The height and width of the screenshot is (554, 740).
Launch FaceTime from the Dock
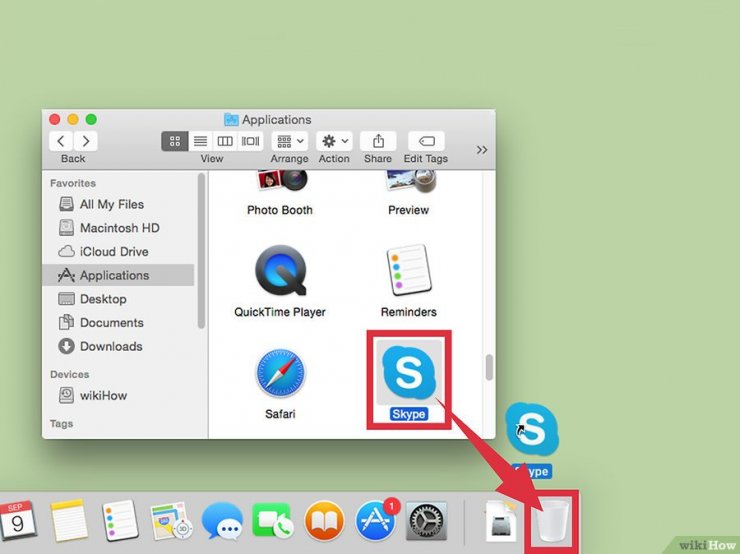pos(272,522)
